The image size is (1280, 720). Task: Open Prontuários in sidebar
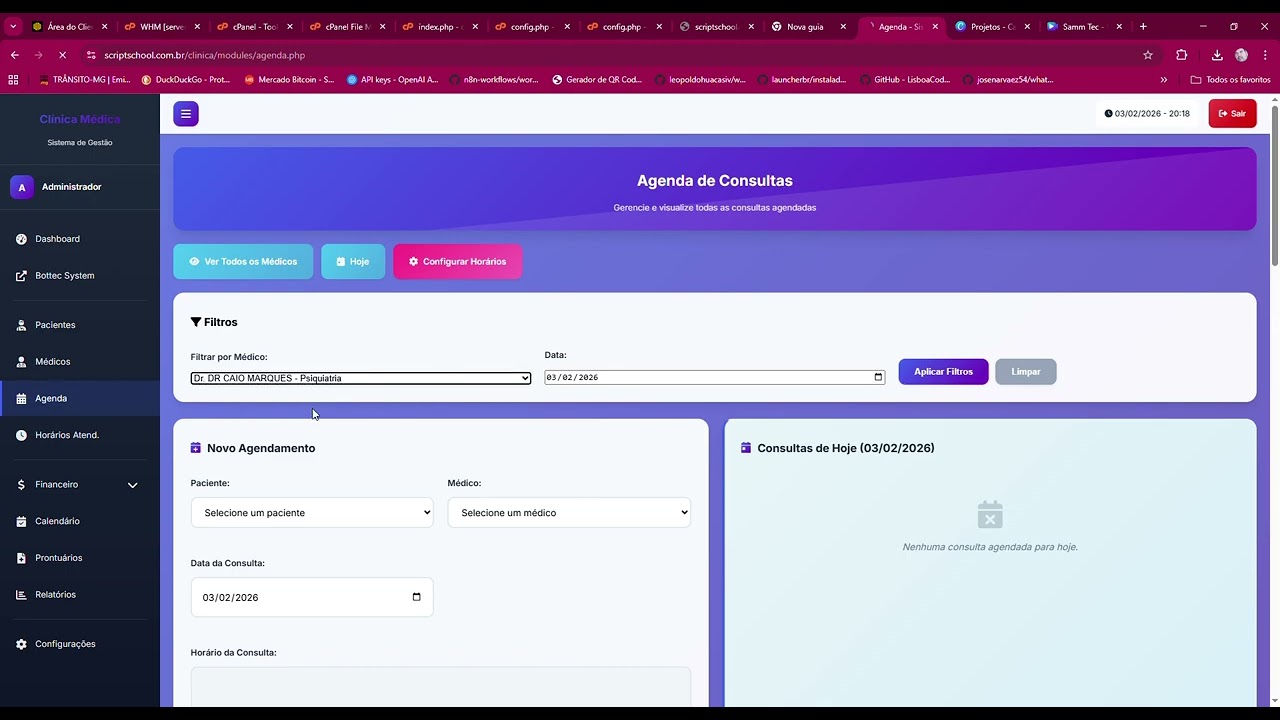[80, 558]
